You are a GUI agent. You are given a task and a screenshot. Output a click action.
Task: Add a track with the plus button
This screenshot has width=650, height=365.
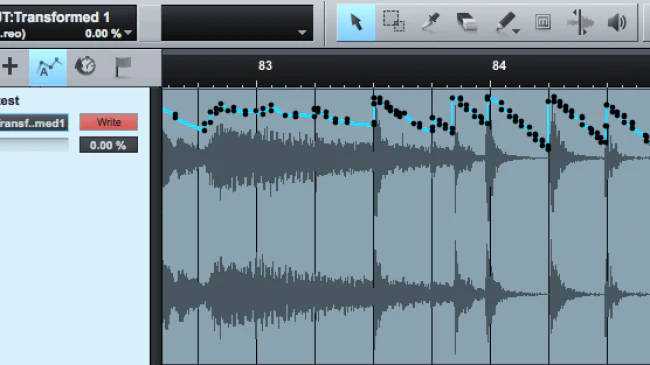10,66
